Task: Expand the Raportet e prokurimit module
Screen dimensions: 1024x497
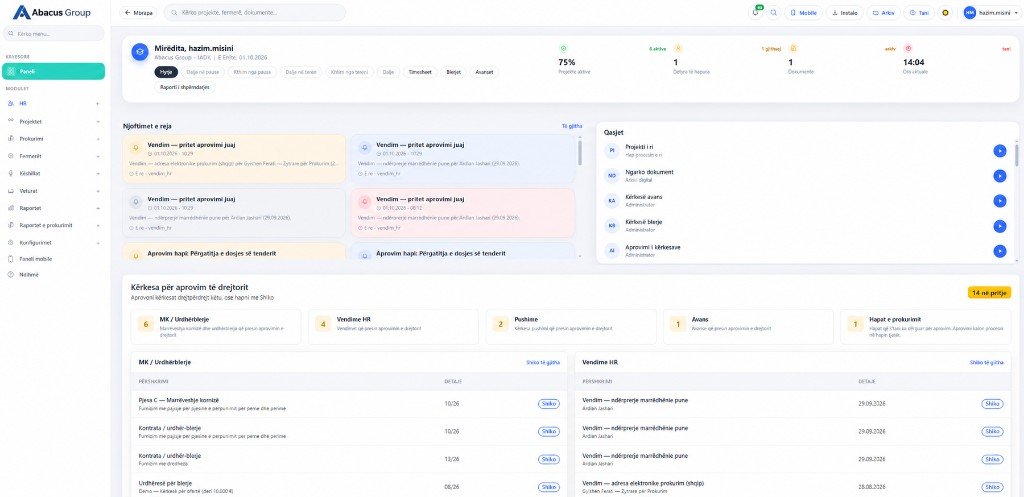Action: point(52,225)
